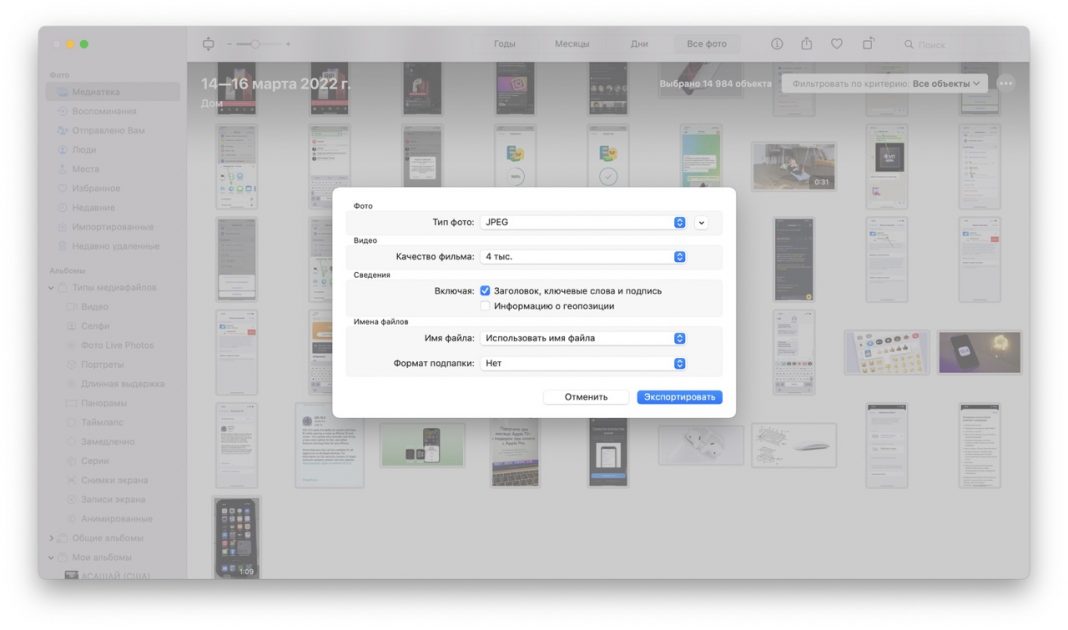
Task: Select Недавно удаленные in the sidebar
Action: point(112,246)
